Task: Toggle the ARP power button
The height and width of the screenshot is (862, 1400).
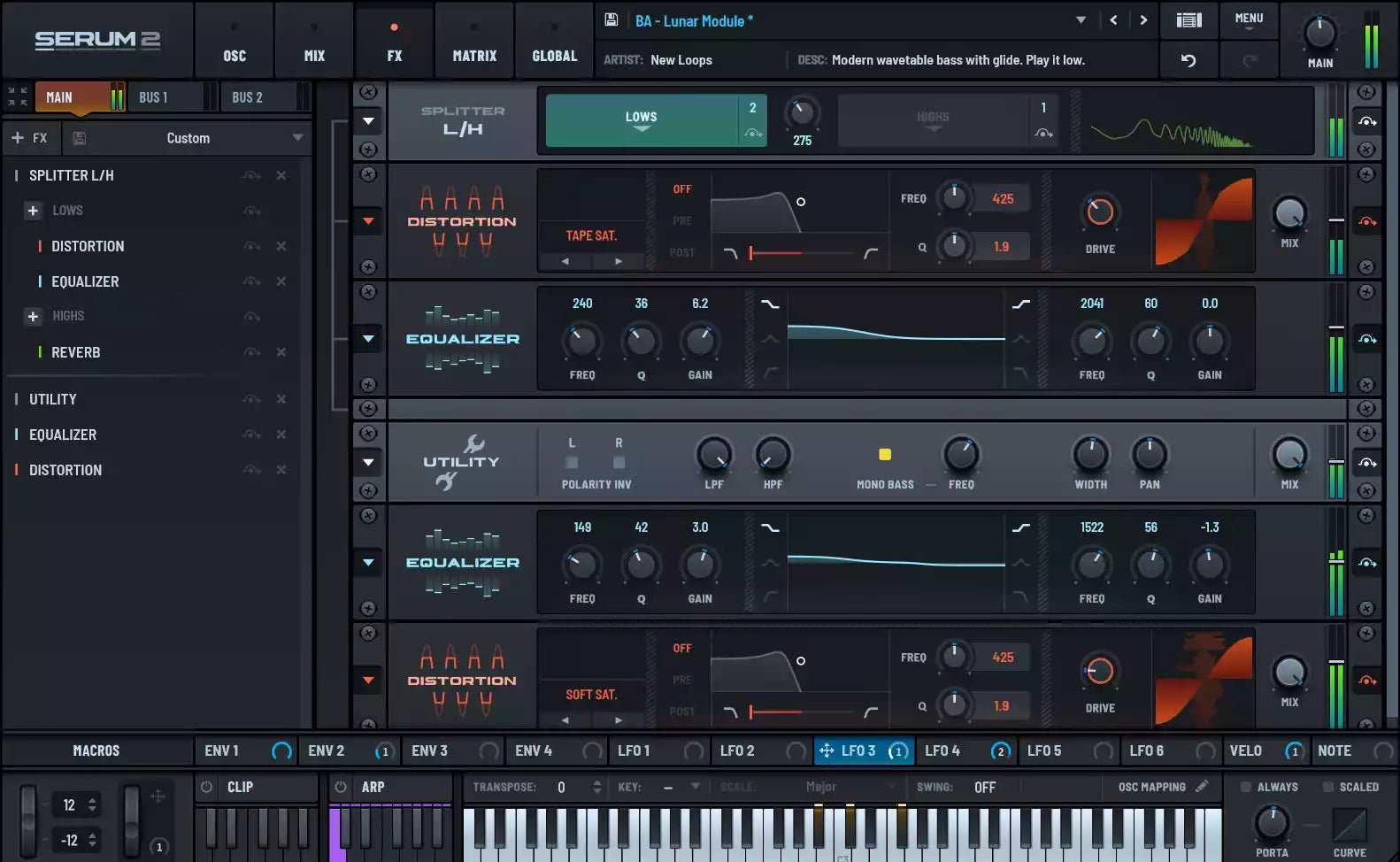Action: tap(341, 786)
